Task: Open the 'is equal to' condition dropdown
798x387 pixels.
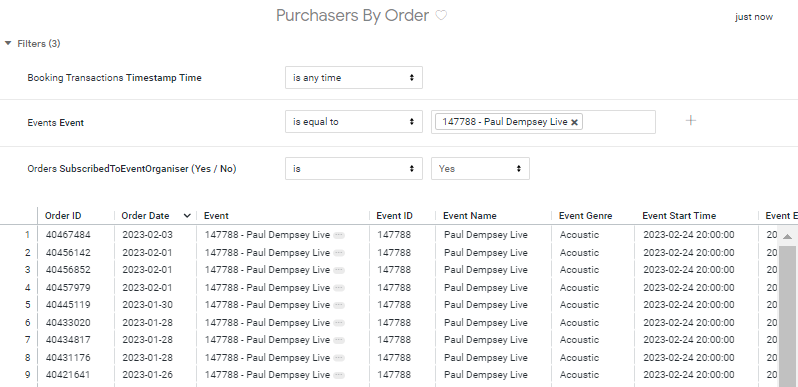Action: [x=354, y=122]
